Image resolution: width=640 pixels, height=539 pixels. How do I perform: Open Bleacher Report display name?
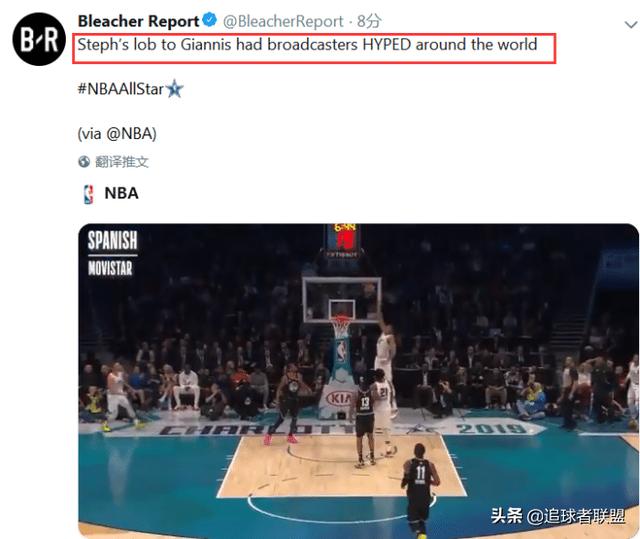138,21
